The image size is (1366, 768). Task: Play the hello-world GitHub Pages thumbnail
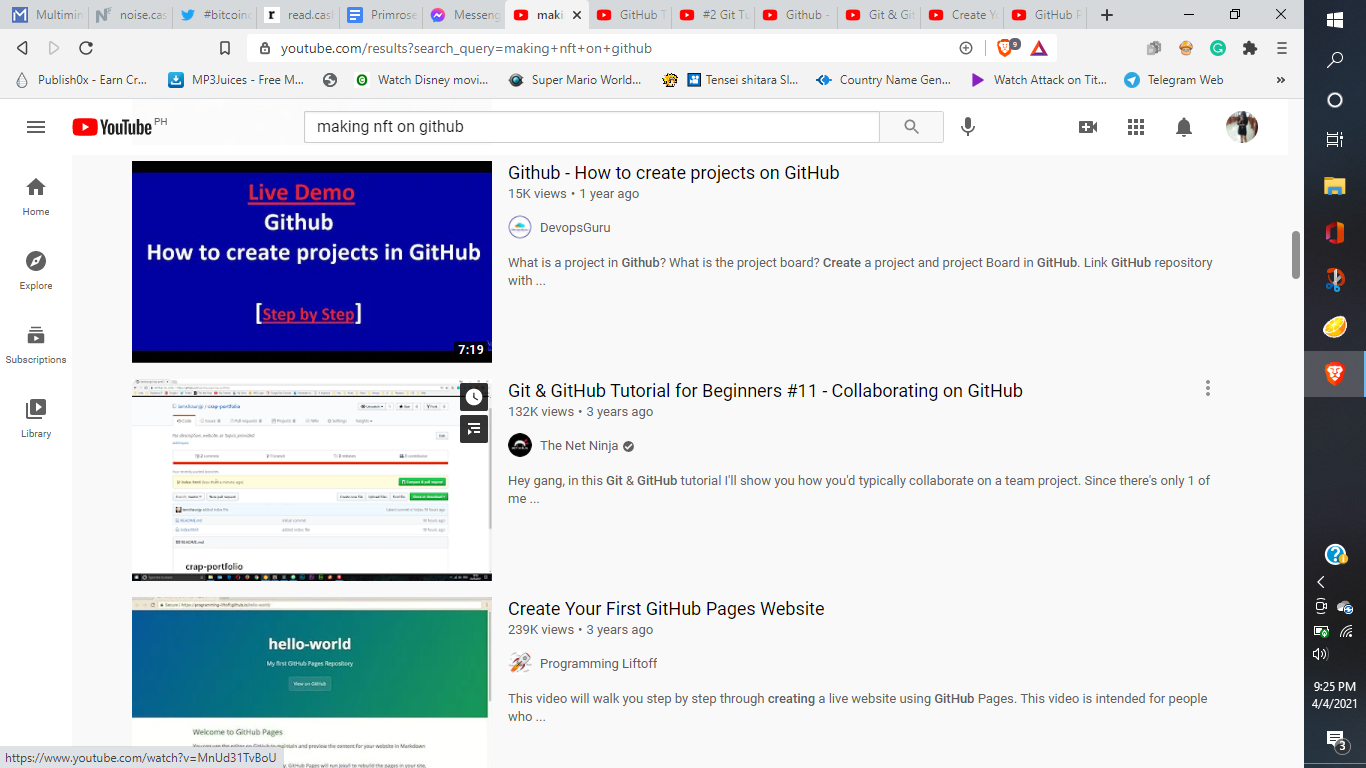(312, 683)
